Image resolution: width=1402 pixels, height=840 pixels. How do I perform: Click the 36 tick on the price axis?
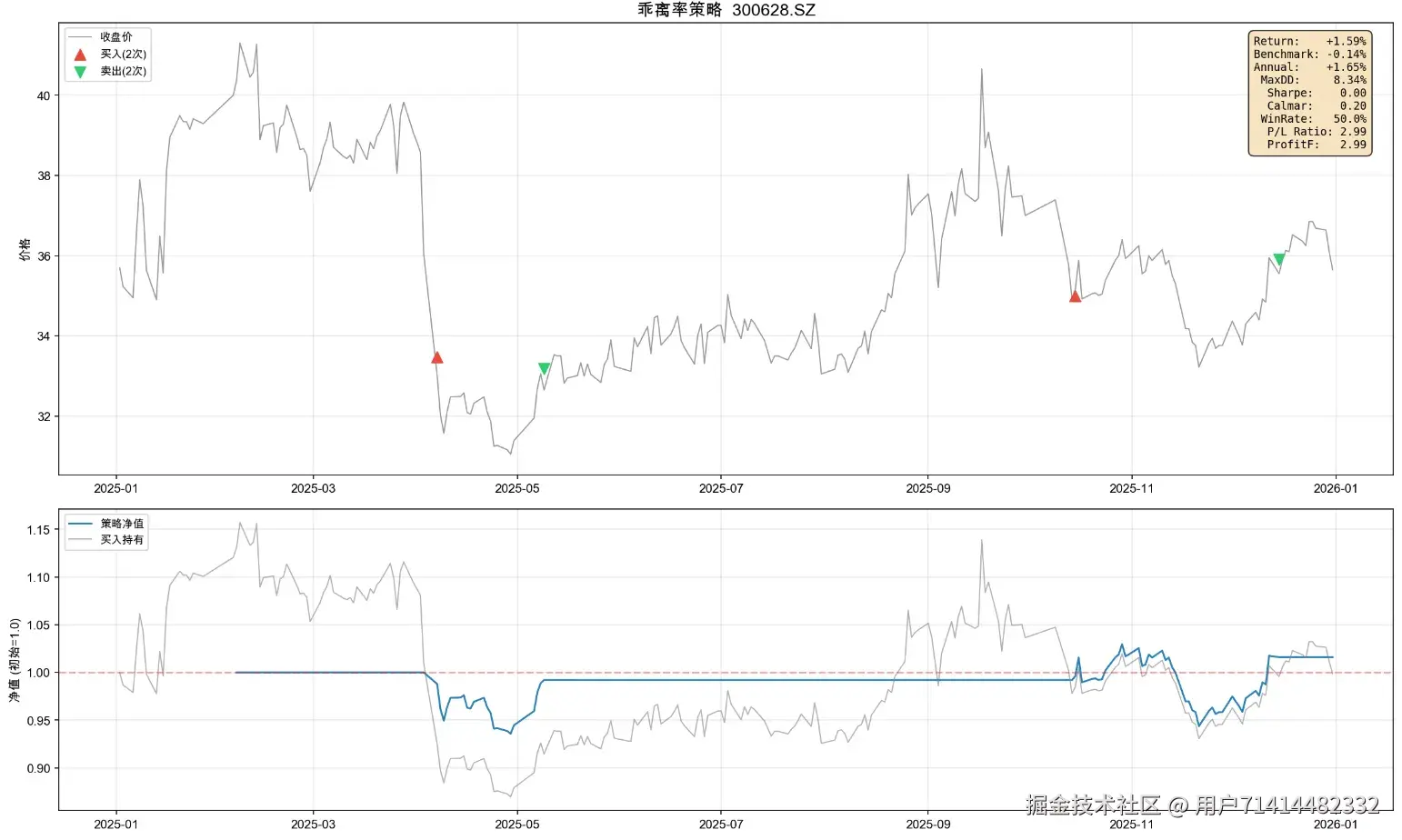click(44, 256)
